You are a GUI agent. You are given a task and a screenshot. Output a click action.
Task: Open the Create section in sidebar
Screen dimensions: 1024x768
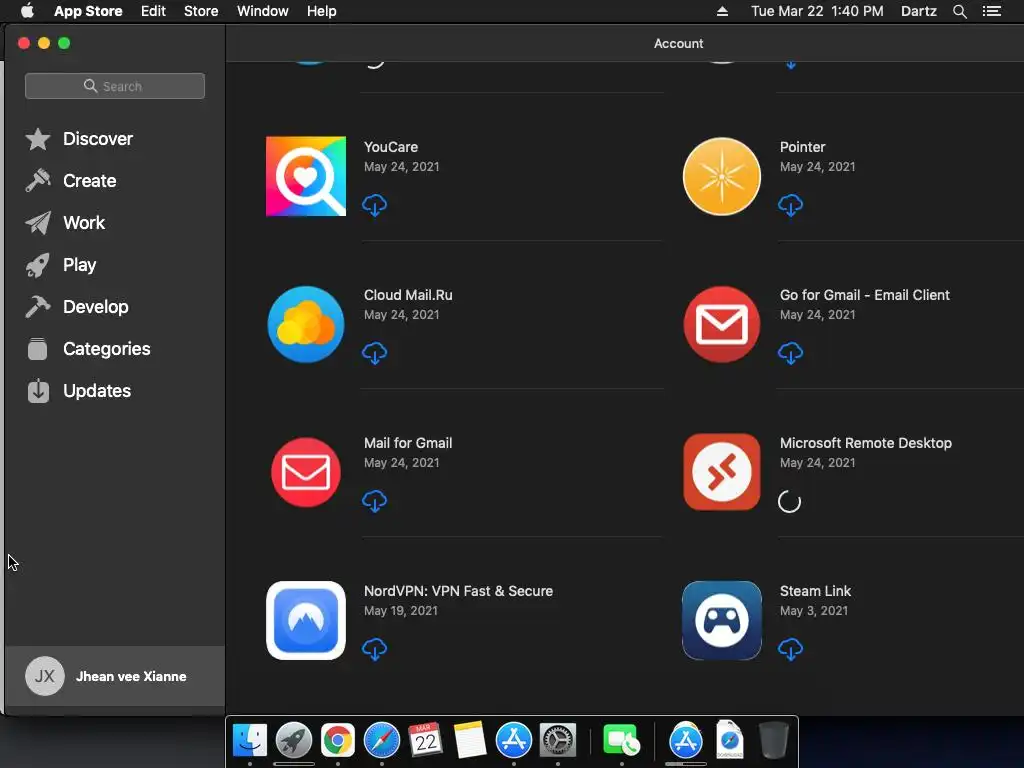(71, 180)
